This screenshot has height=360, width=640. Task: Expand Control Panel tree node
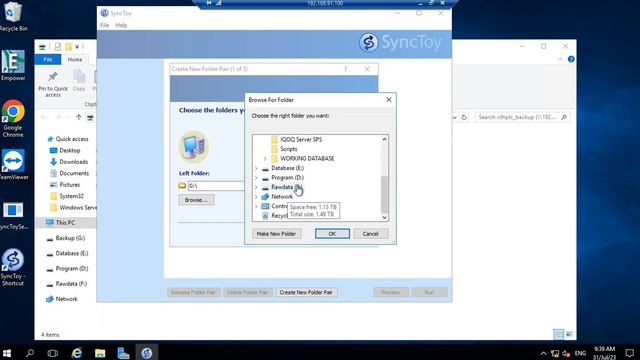point(256,206)
